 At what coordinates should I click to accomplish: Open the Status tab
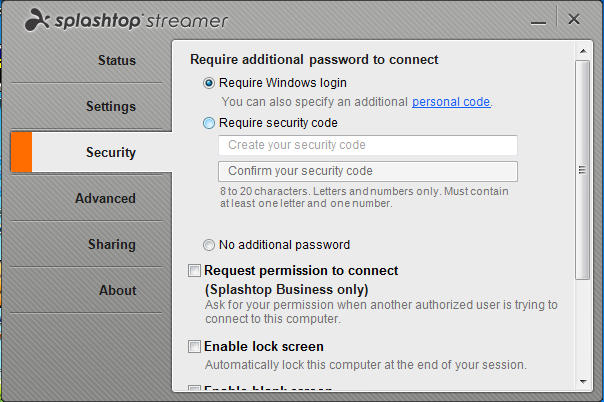point(117,60)
